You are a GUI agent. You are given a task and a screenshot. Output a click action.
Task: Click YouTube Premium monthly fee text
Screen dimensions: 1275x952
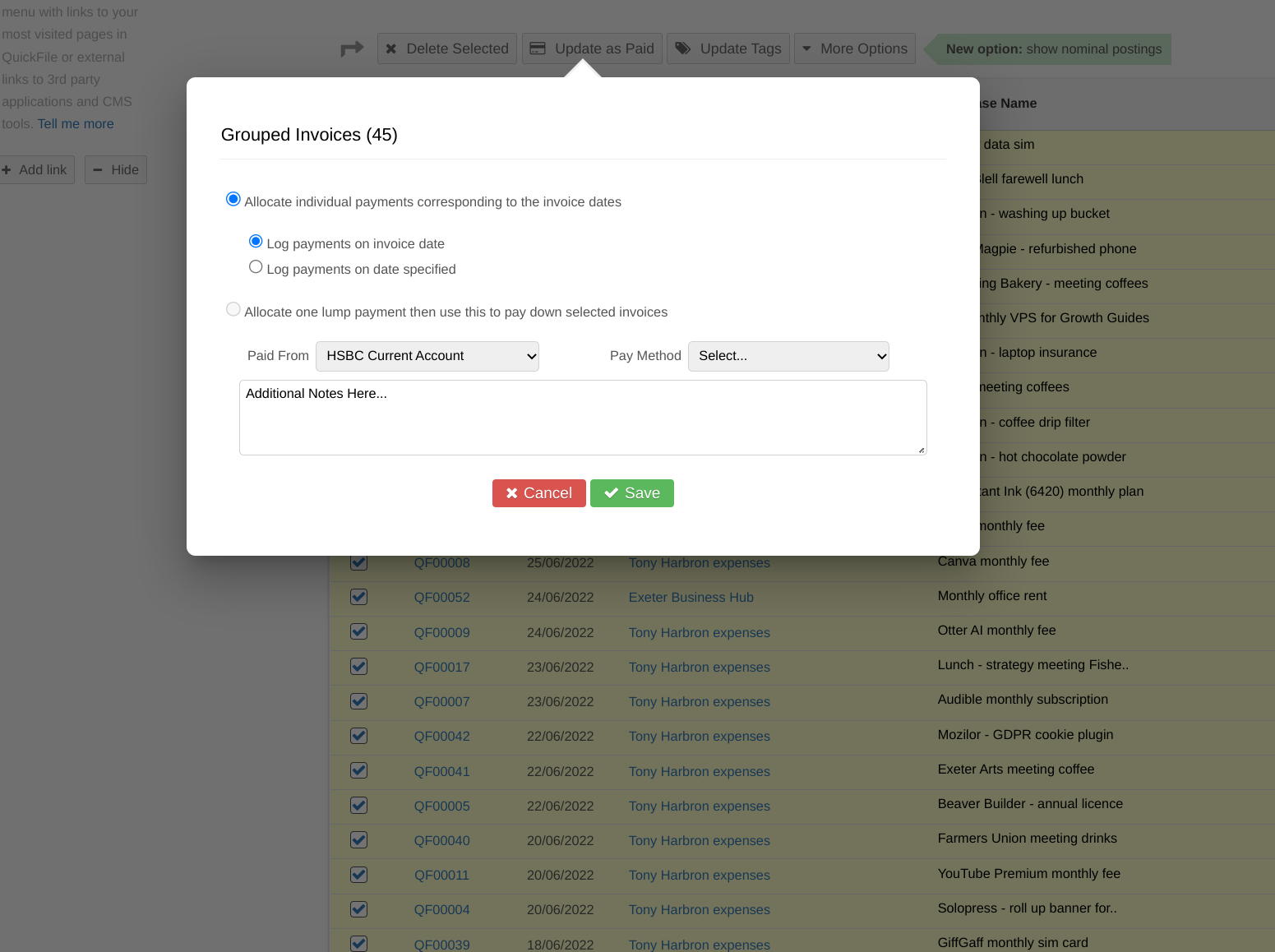click(1029, 874)
